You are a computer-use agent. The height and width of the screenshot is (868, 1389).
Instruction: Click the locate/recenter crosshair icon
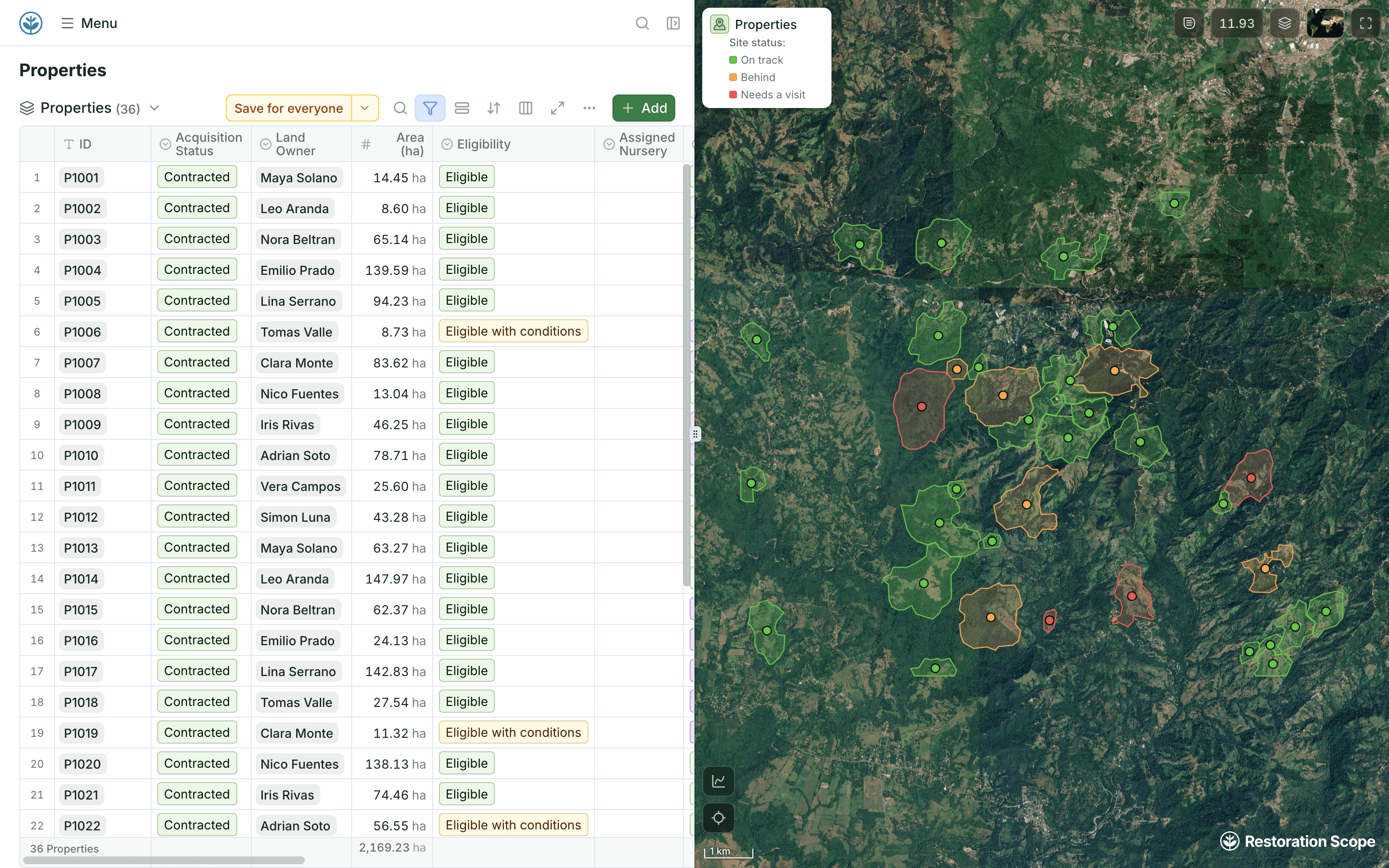pyautogui.click(x=719, y=817)
